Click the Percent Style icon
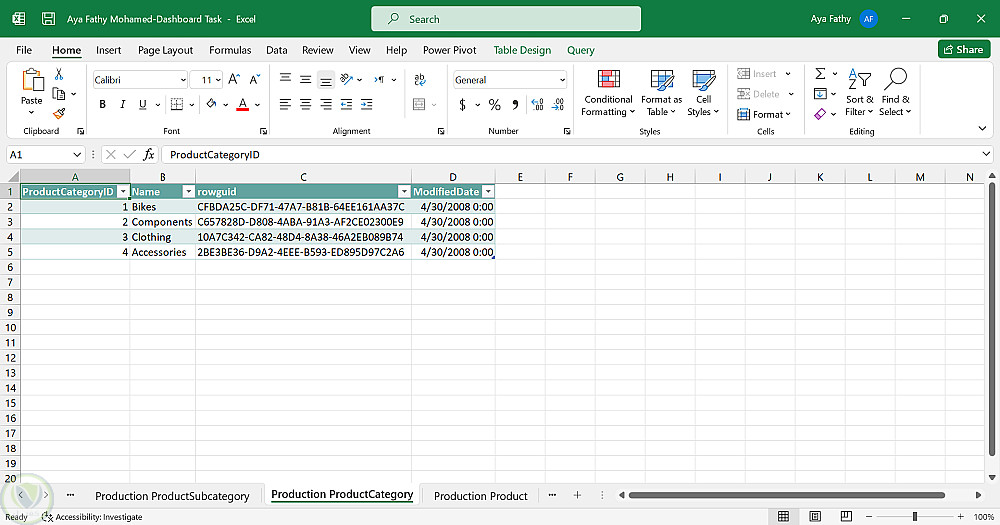Image resolution: width=1000 pixels, height=525 pixels. 494,105
